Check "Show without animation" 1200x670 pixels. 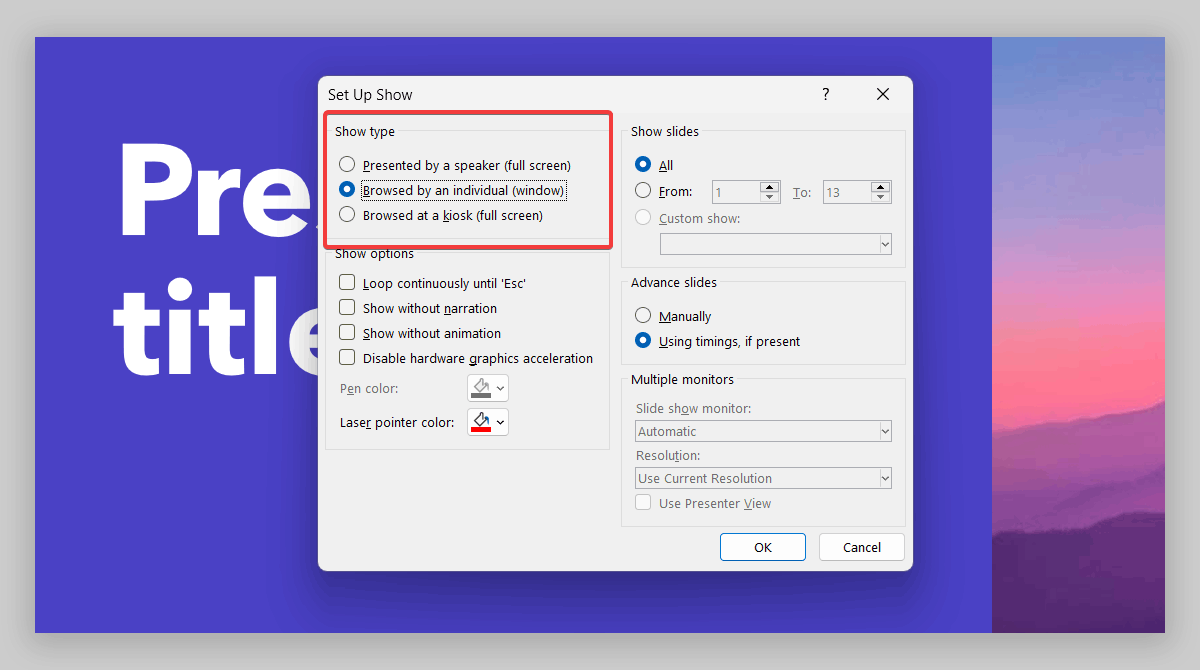coord(347,332)
